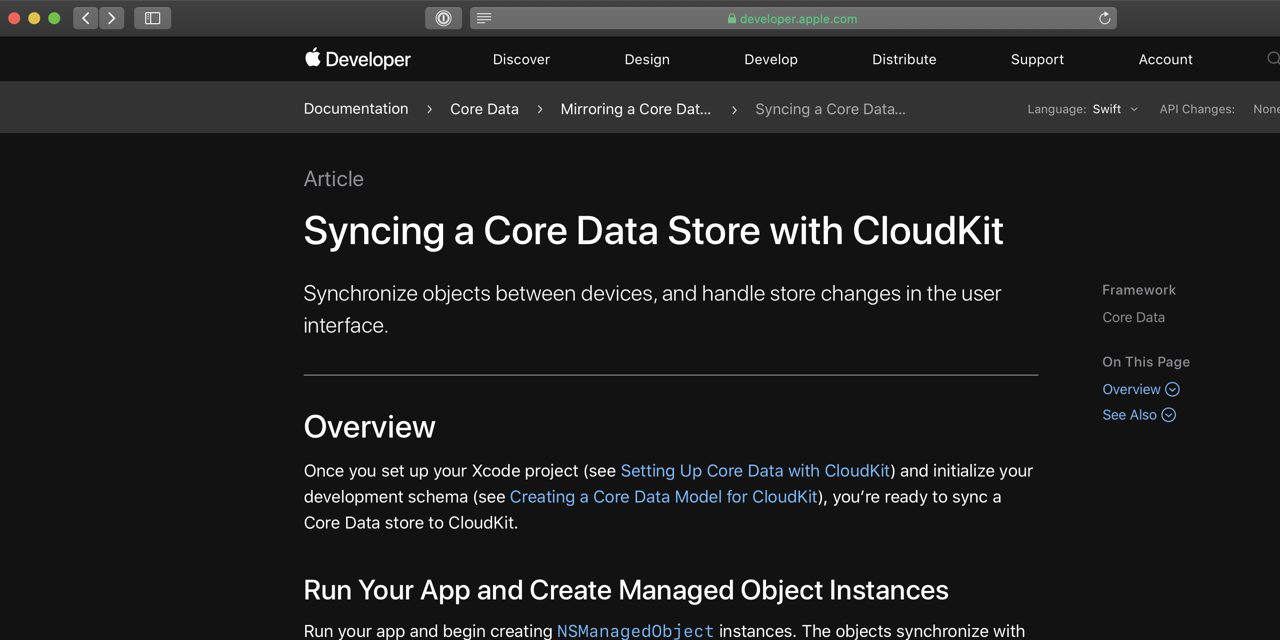Show Reader view using the lines icon
Viewport: 1280px width, 640px height.
point(484,18)
